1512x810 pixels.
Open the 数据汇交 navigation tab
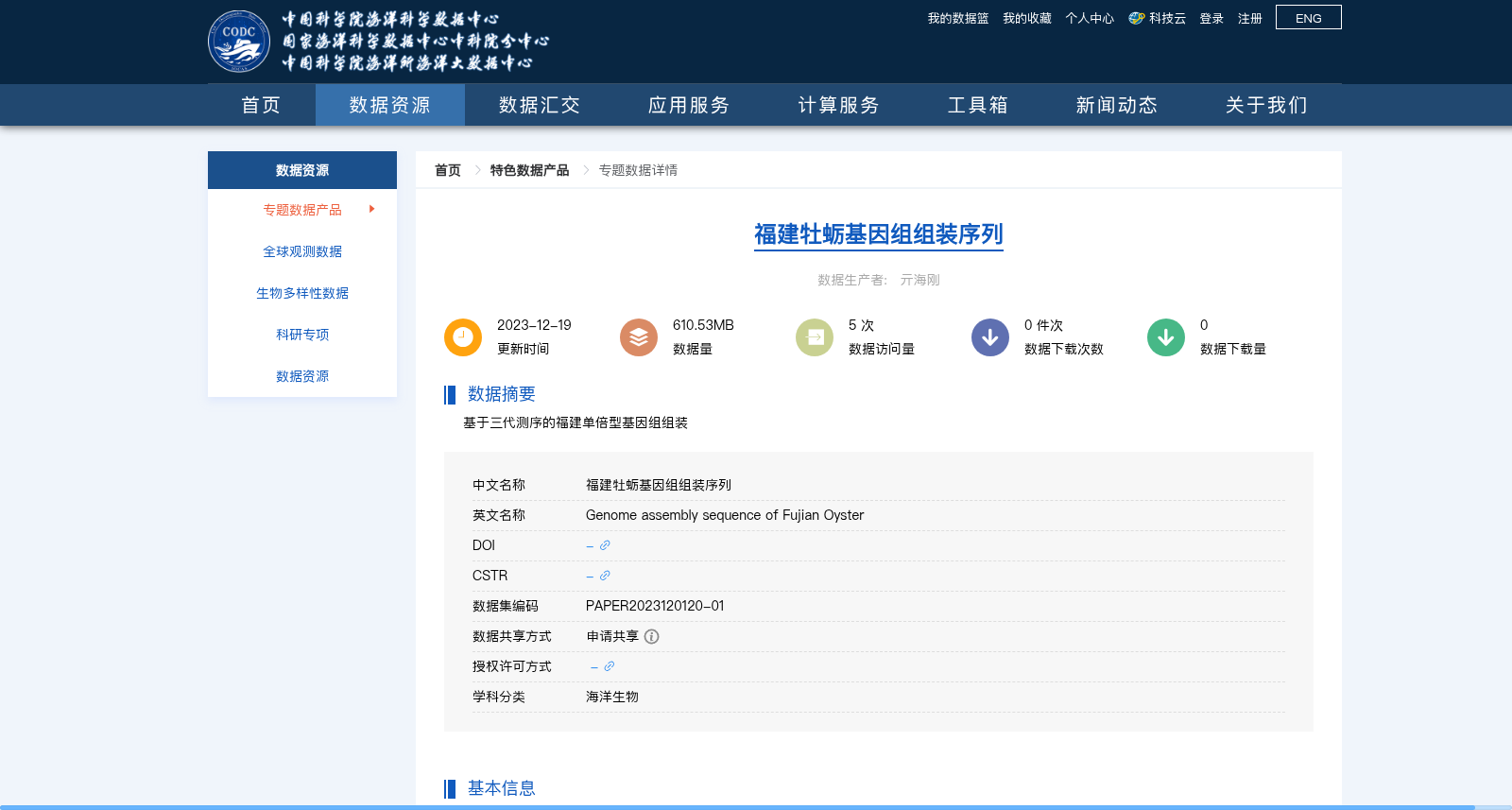point(540,105)
